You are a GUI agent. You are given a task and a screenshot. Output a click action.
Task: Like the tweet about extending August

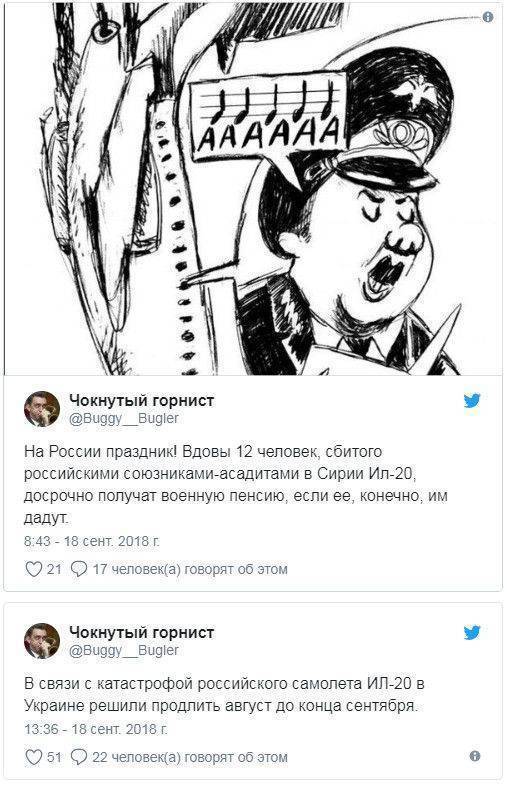pyautogui.click(x=33, y=757)
